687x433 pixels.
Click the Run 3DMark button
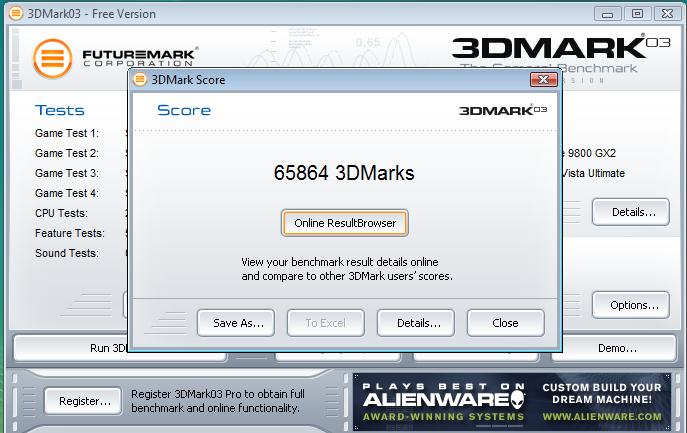click(71, 348)
